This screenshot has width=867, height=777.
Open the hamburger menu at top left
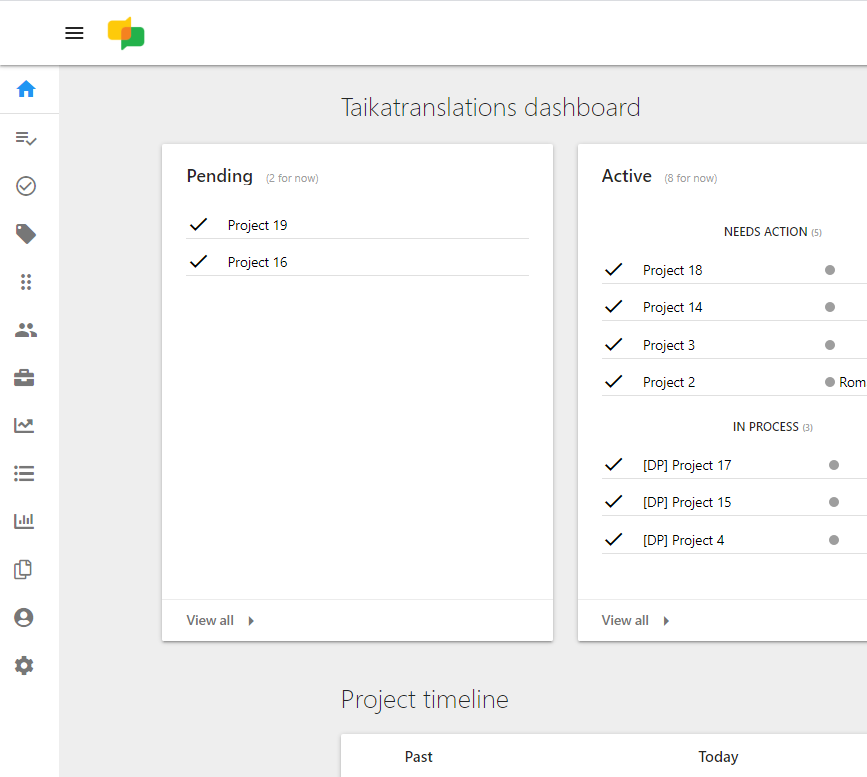[x=74, y=33]
